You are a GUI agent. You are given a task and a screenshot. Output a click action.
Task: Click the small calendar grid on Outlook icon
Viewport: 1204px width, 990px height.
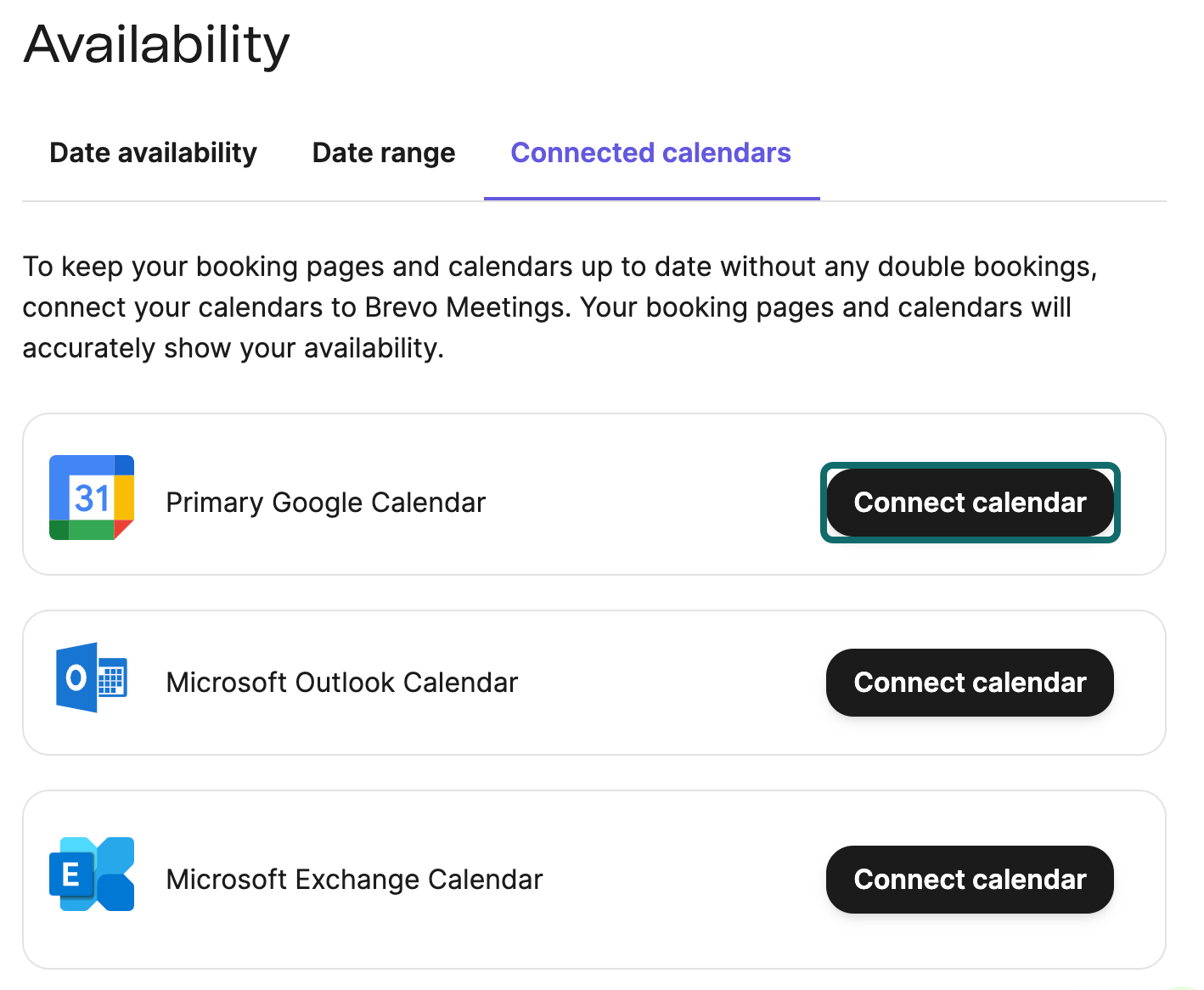pos(112,679)
